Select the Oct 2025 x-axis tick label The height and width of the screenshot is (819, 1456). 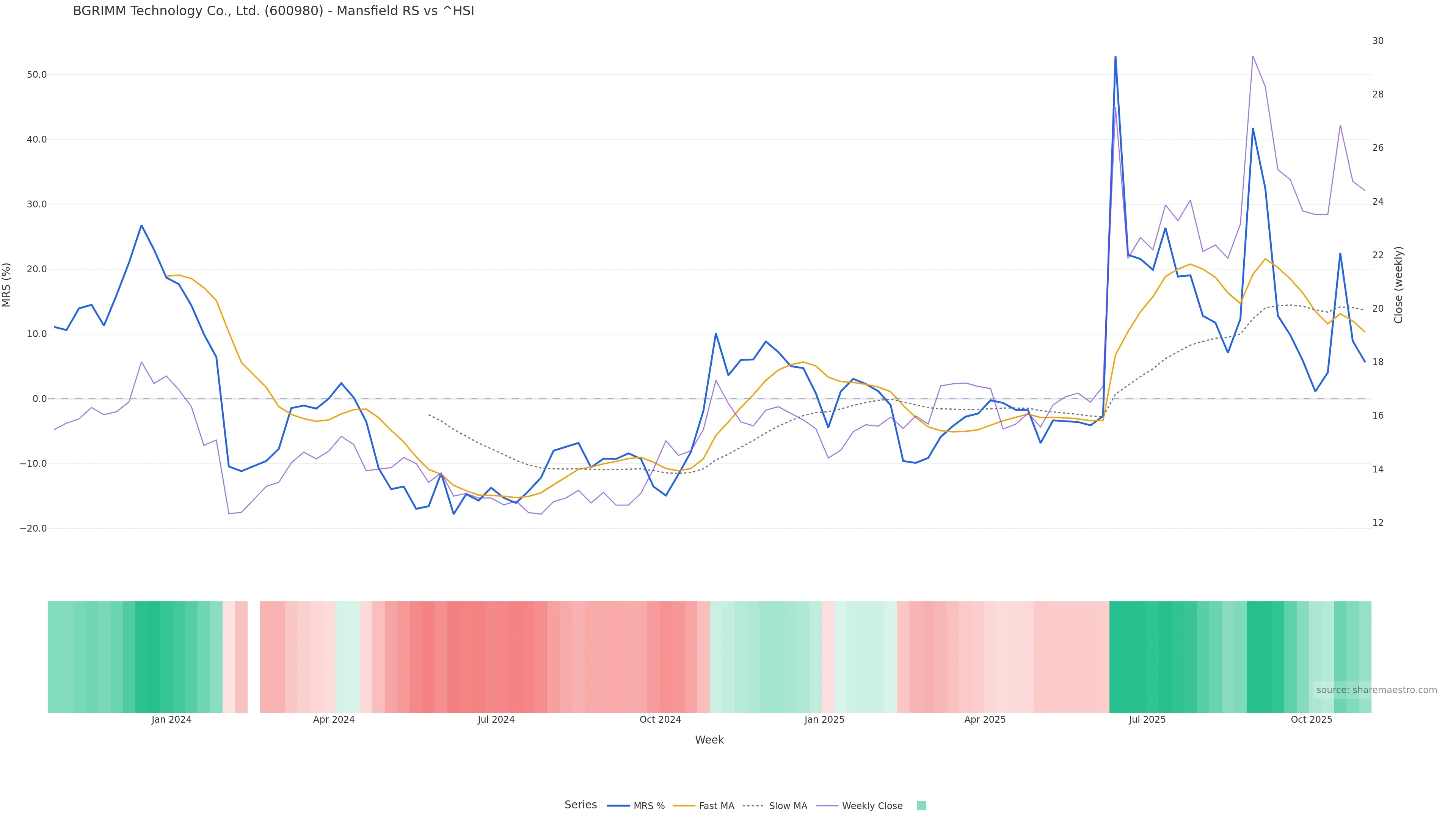[x=1311, y=720]
